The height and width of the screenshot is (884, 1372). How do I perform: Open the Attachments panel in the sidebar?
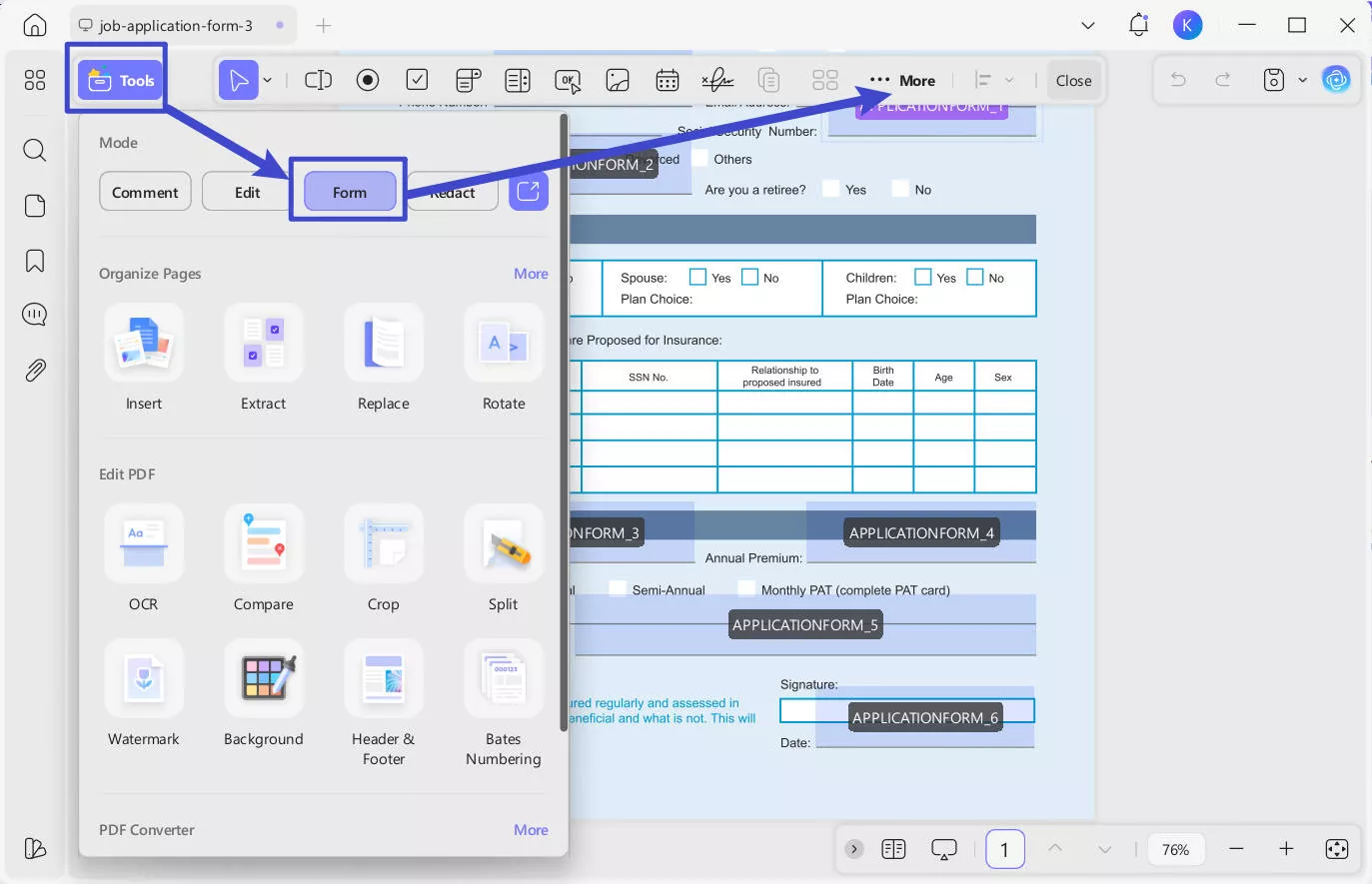(34, 370)
